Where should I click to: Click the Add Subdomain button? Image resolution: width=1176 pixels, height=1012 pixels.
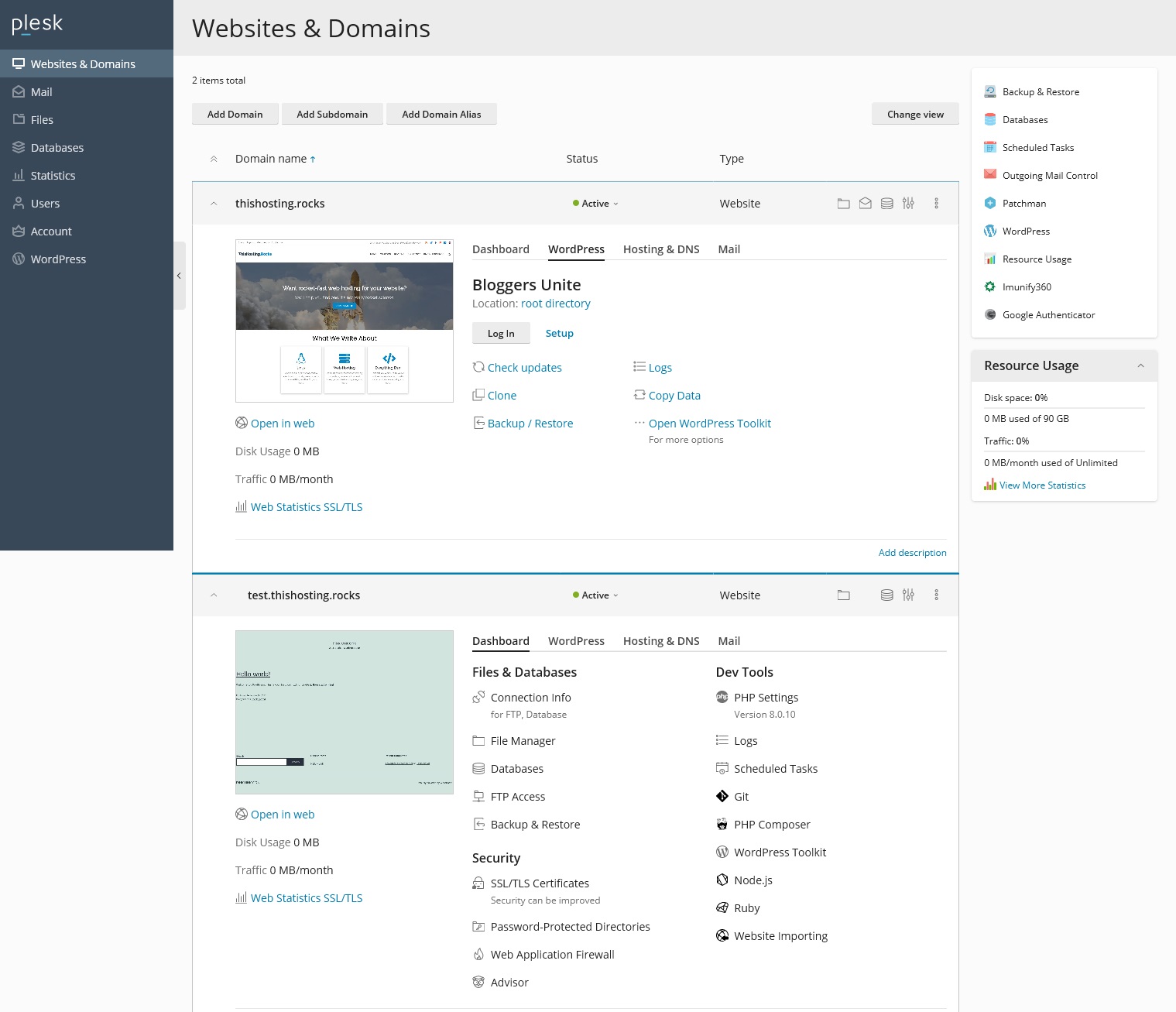pos(332,114)
